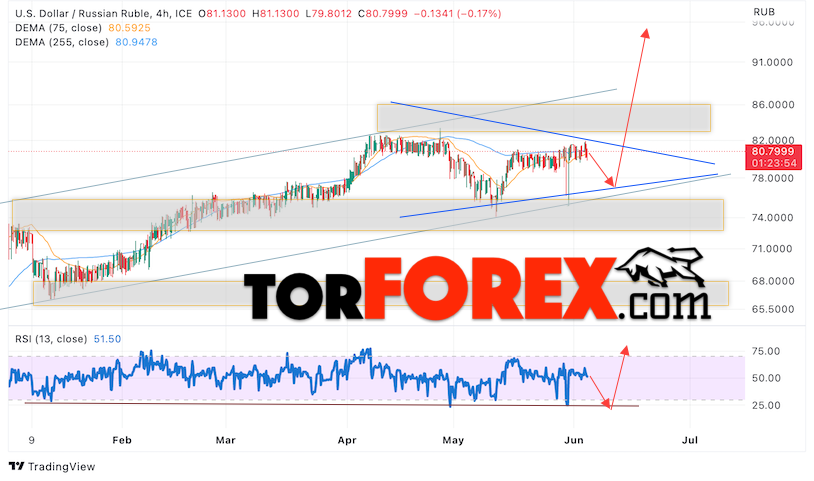814x481 pixels.
Task: Click the Jul date on time axis
Action: (x=690, y=440)
